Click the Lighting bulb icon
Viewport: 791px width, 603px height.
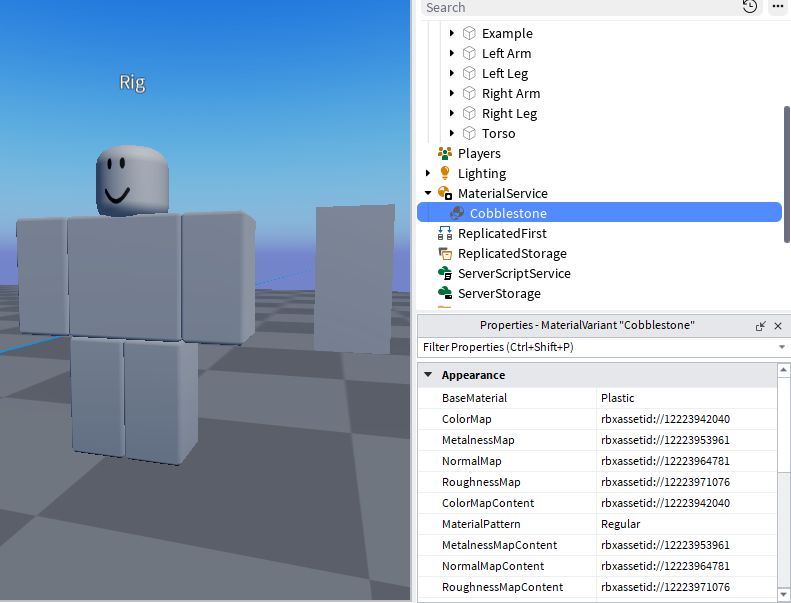point(445,173)
